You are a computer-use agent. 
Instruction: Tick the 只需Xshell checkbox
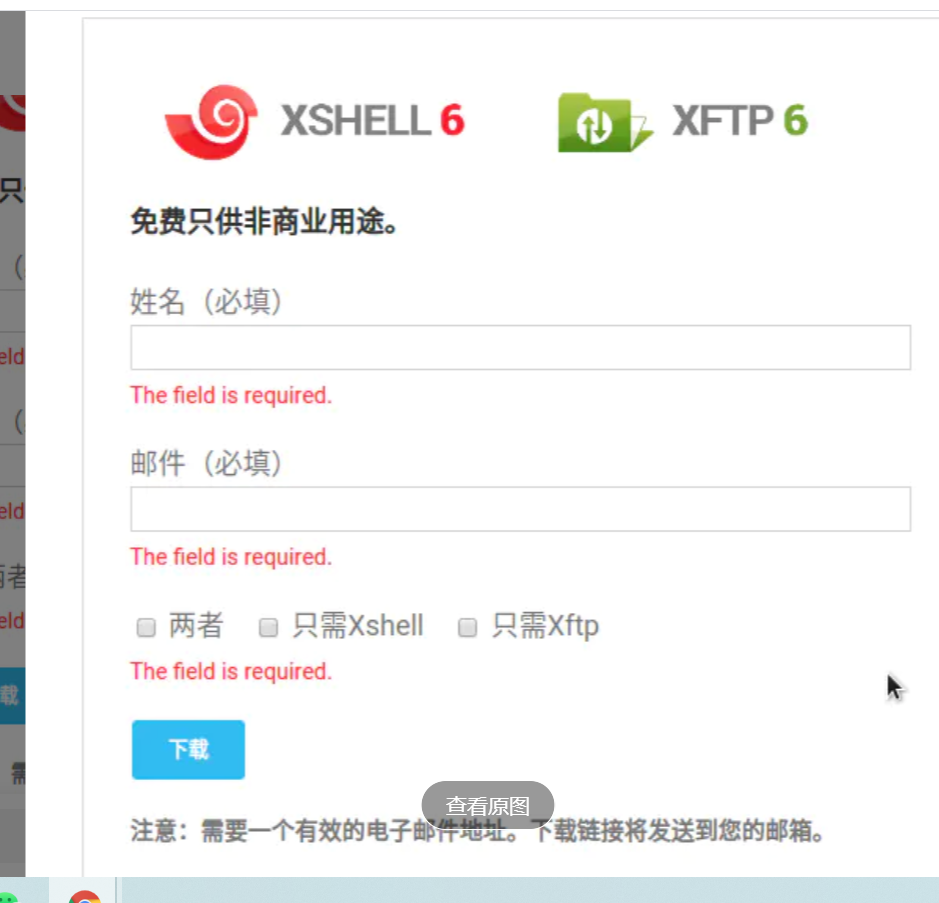pos(268,628)
